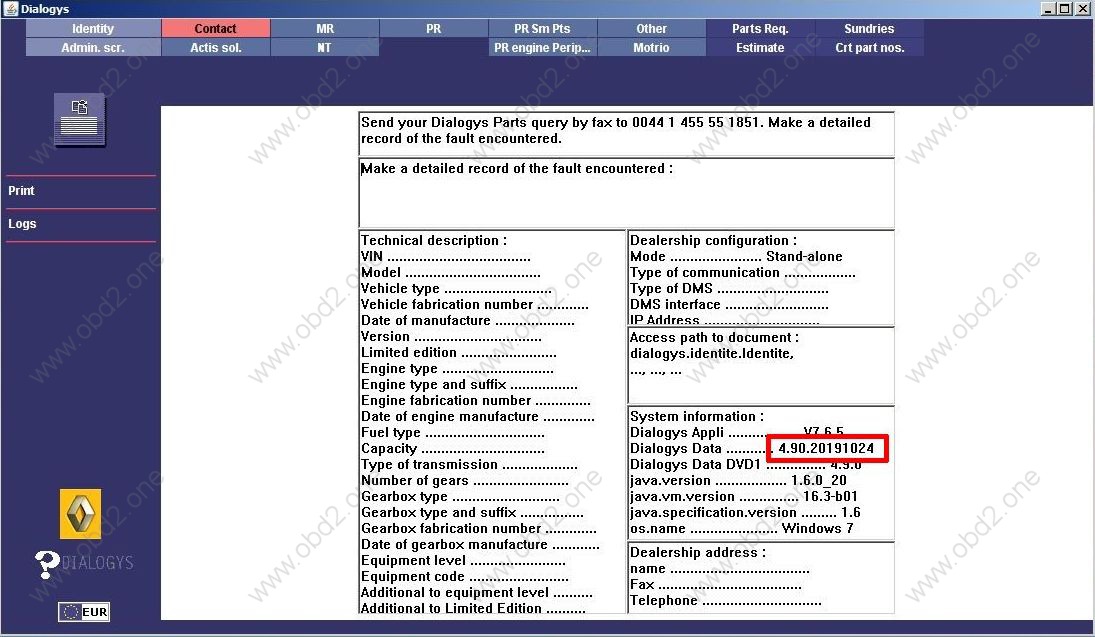This screenshot has width=1095, height=637.
Task: Open the PR Sm Pts tab
Action: (542, 29)
